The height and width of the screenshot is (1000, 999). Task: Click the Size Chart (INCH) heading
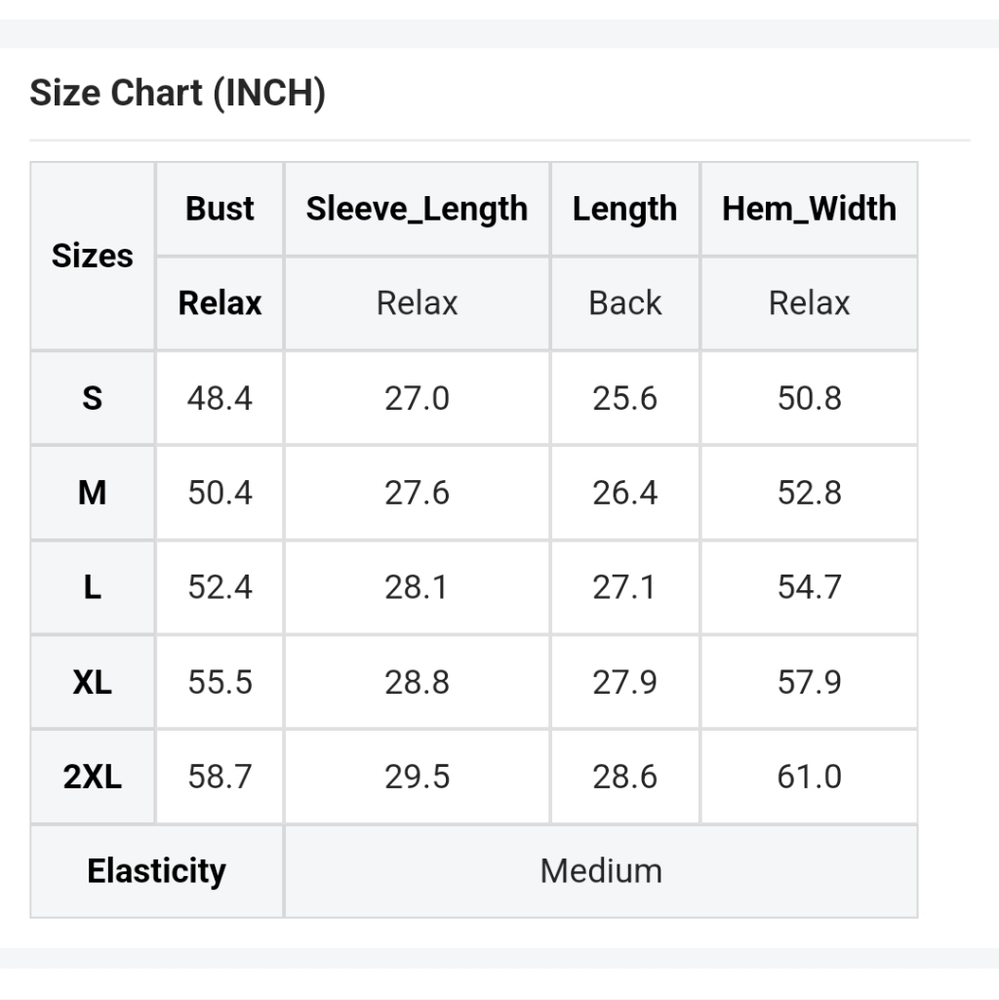pyautogui.click(x=177, y=93)
